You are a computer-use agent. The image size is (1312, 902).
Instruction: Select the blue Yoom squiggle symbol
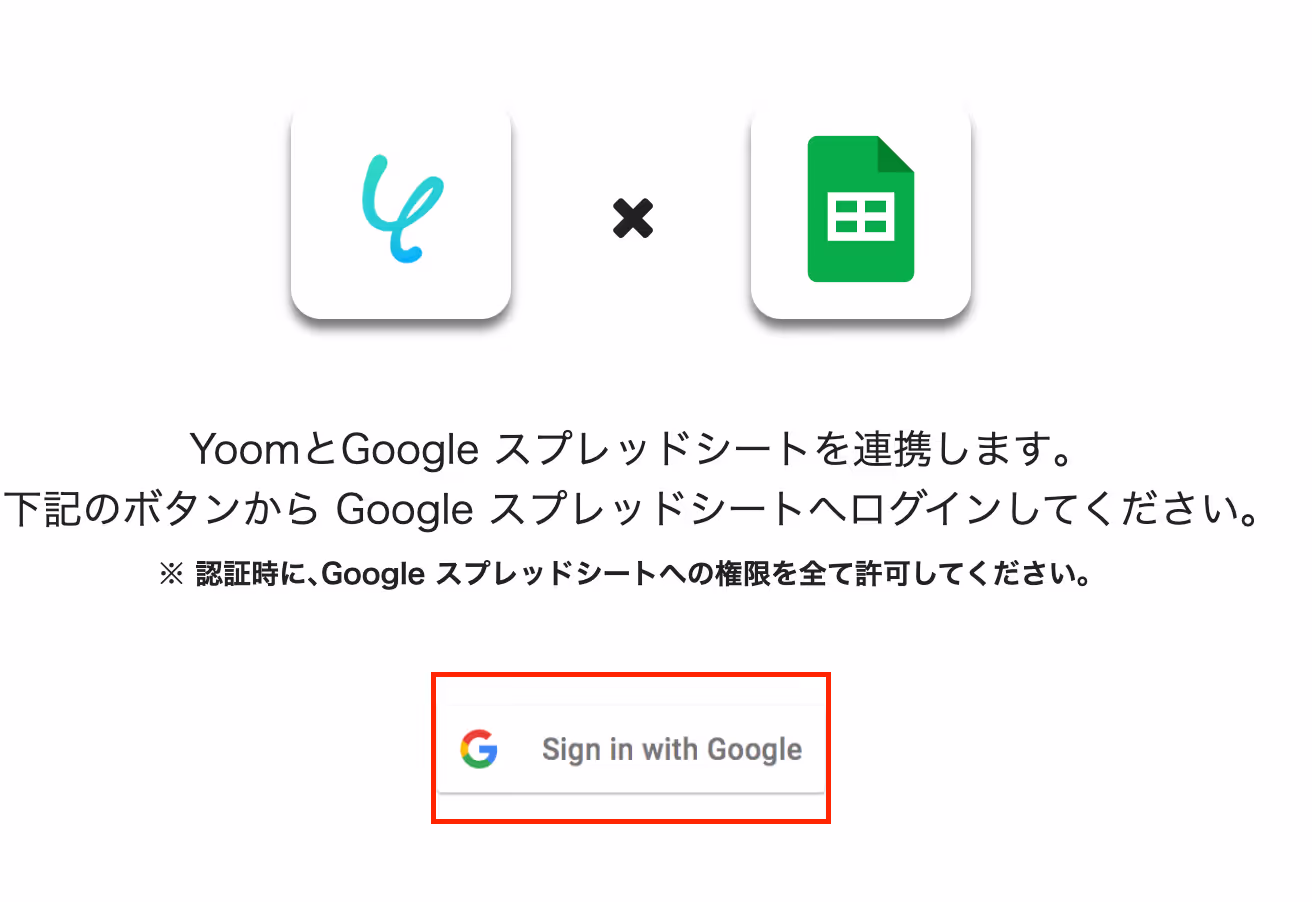[x=401, y=209]
